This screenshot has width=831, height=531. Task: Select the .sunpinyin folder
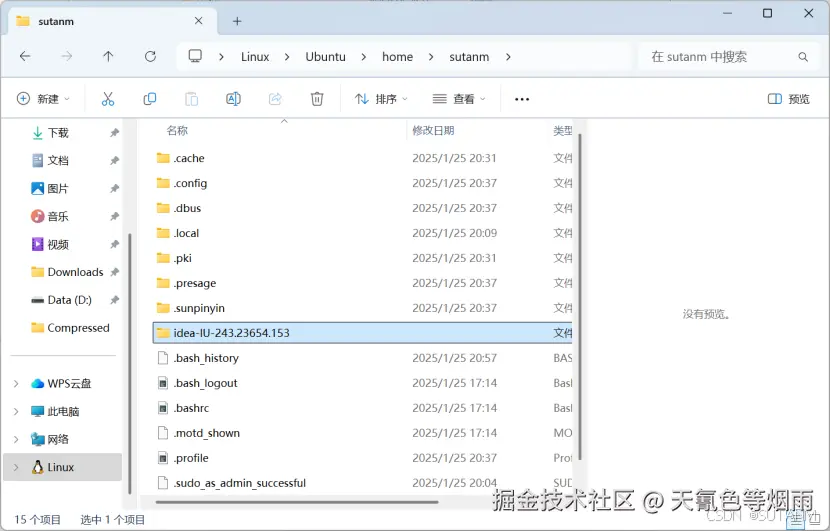[363, 308]
